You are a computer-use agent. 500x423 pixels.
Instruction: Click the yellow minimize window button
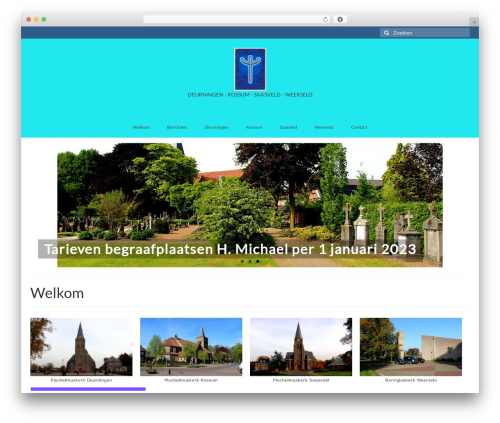(36, 19)
